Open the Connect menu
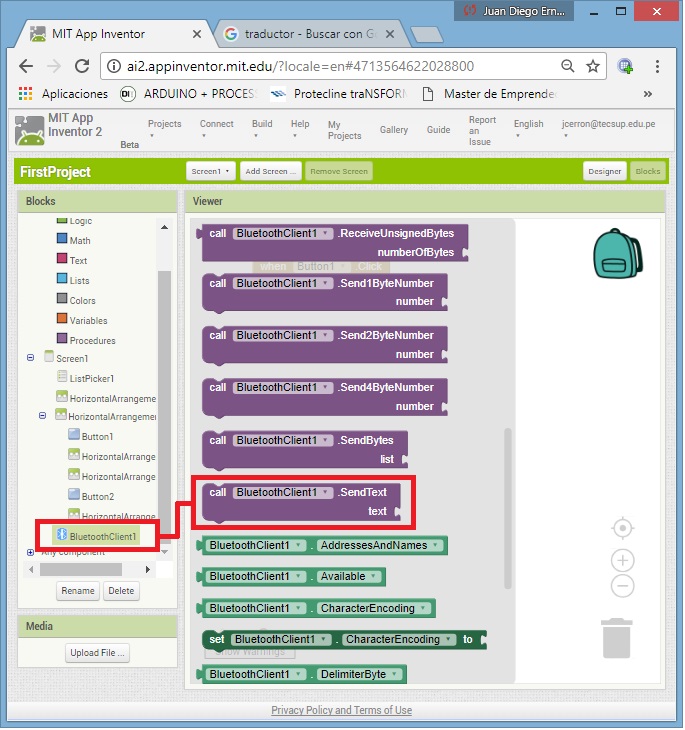 click(217, 128)
